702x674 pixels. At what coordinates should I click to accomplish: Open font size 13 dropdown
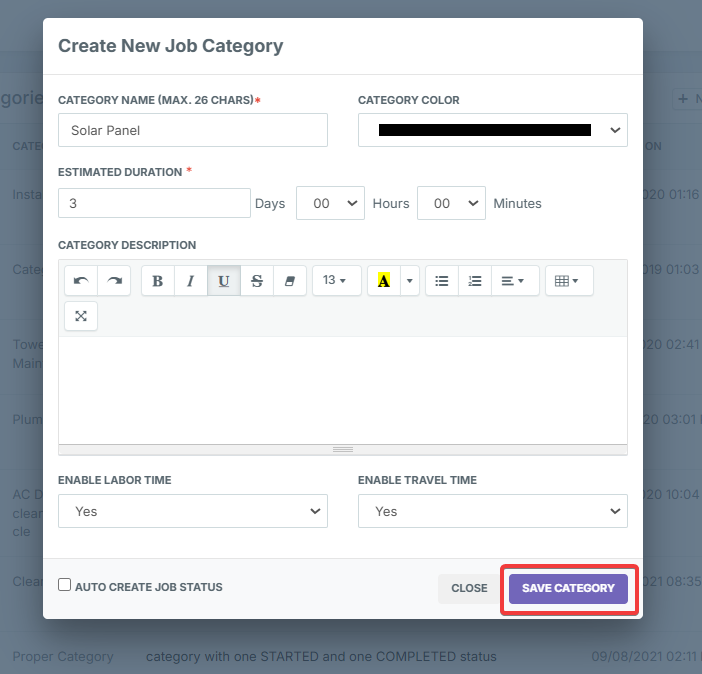[337, 281]
